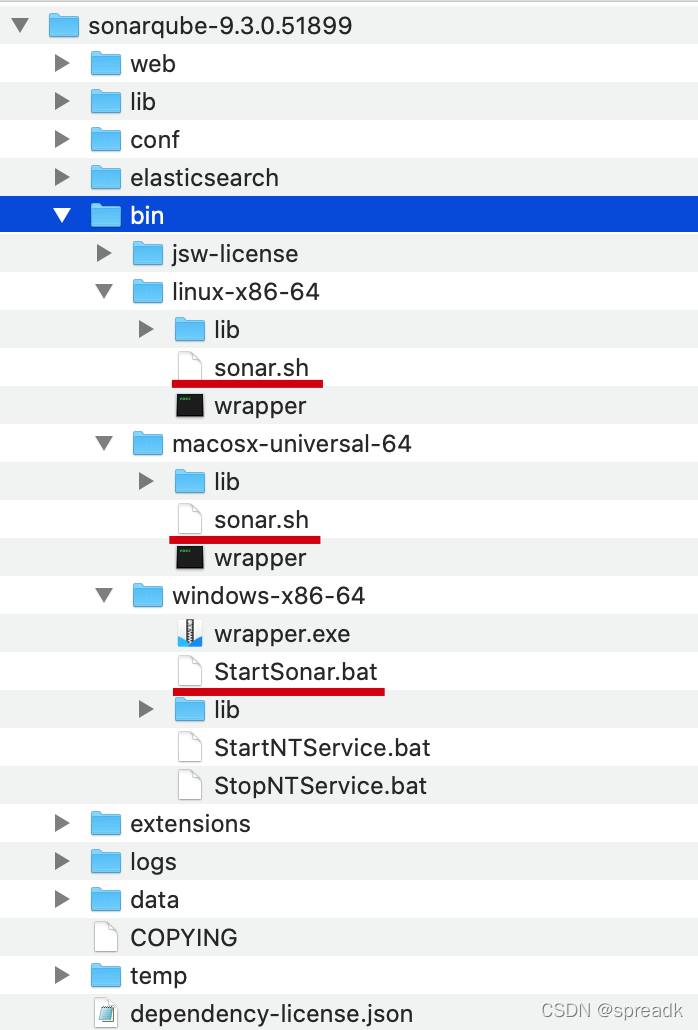Screen dimensions: 698x1030
Task: Expand the conf folder disclosure triangle
Action: coord(62,140)
